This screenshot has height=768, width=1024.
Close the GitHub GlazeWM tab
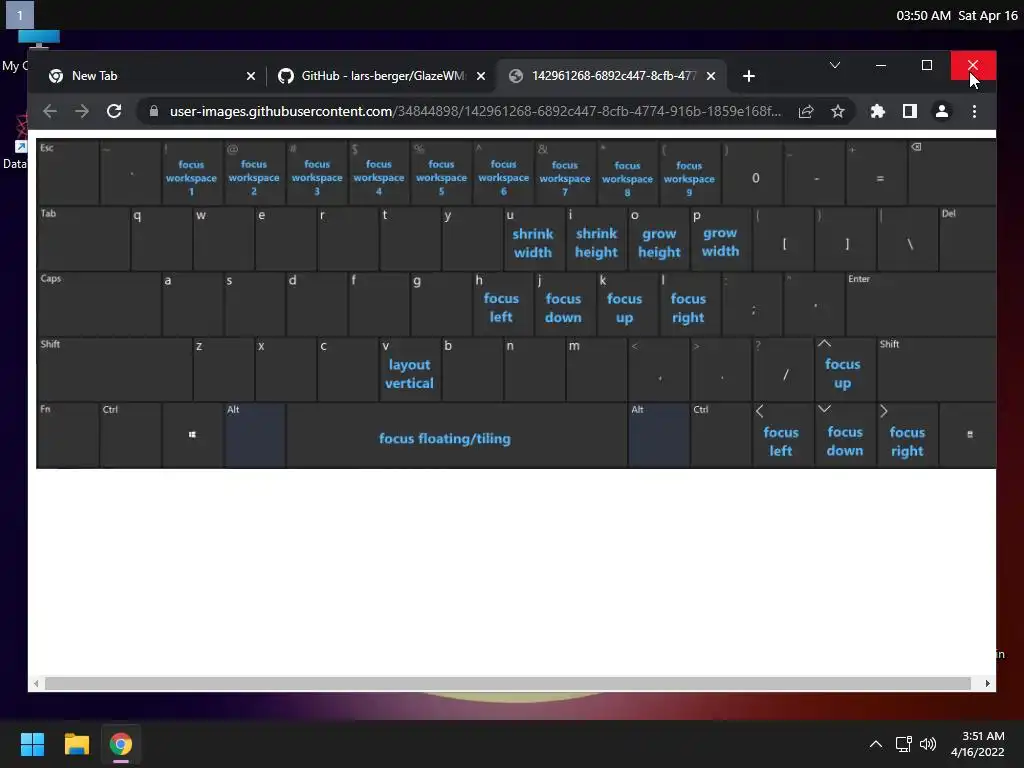(x=481, y=76)
